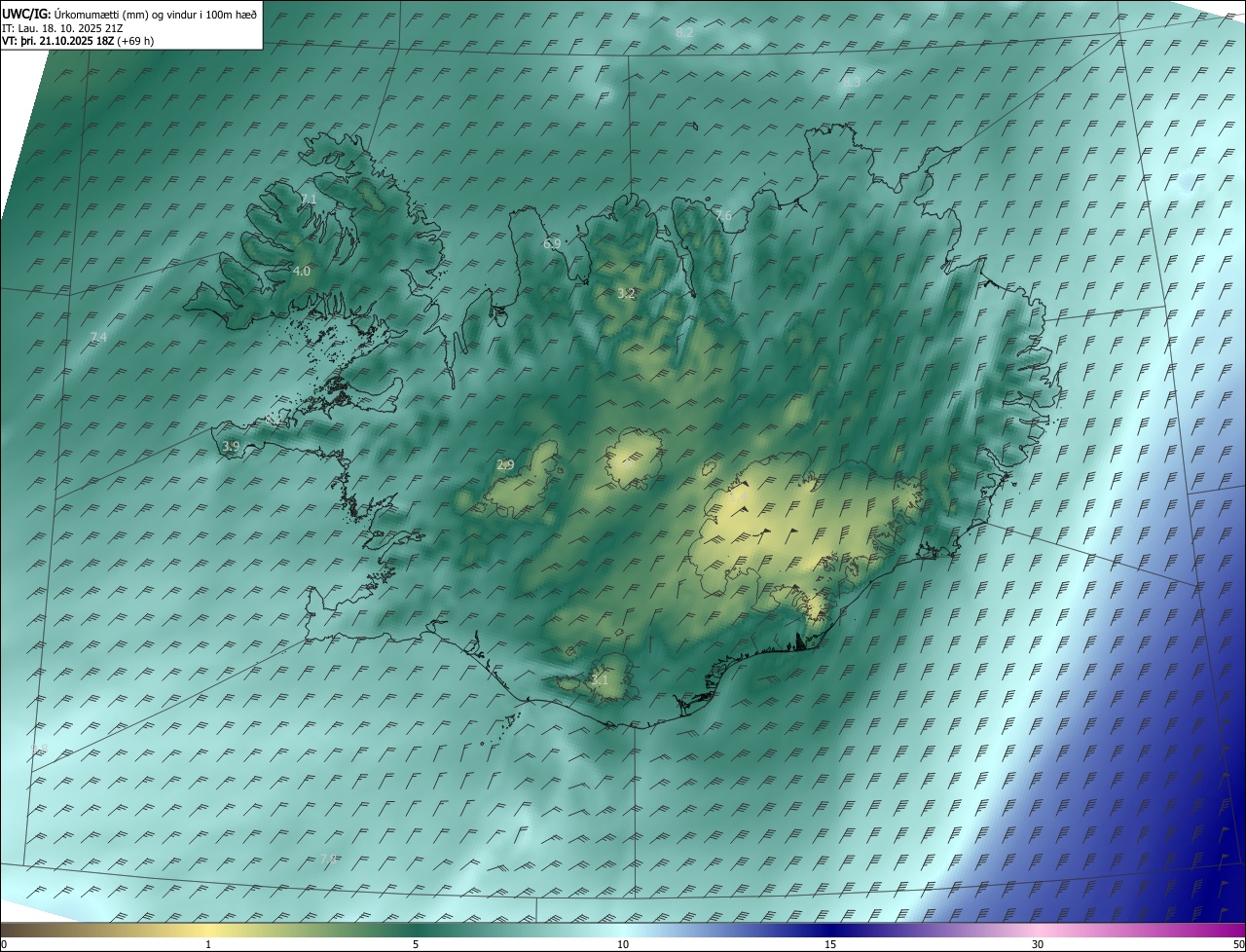Screen dimensions: 1246x952
Task: Click the 7.4 value over the western sea
Action: point(98,337)
